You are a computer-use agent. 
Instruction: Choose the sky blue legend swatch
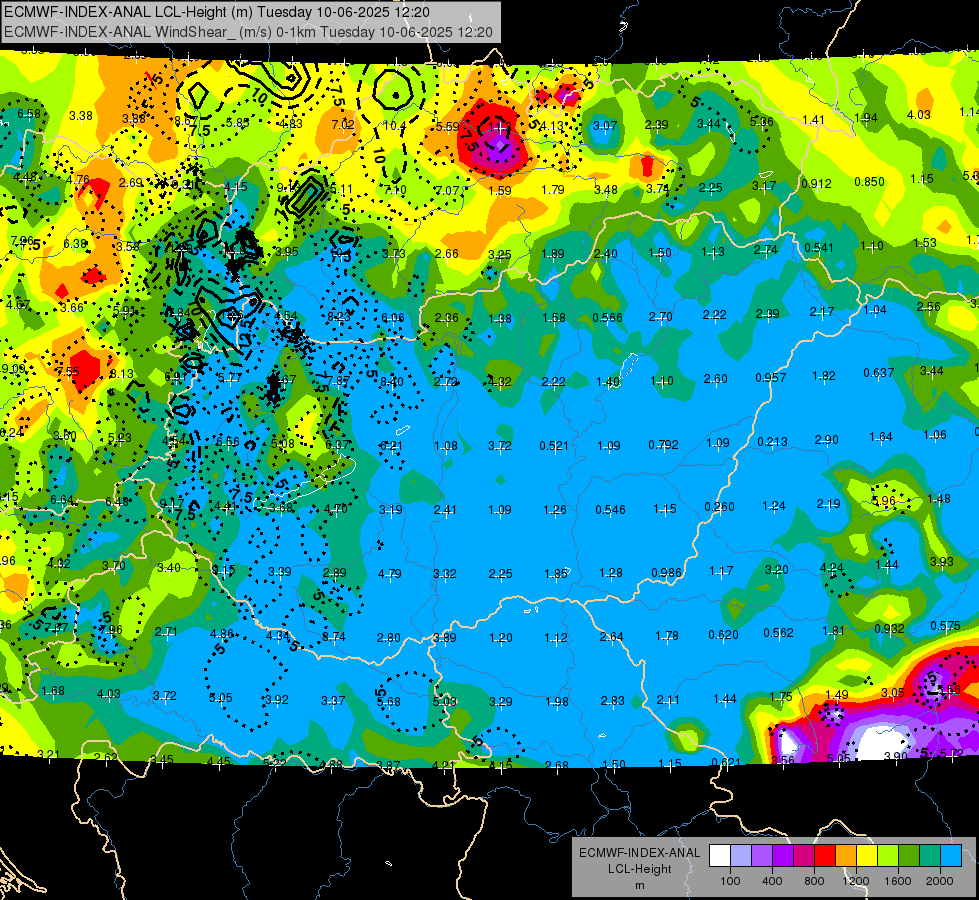click(951, 856)
